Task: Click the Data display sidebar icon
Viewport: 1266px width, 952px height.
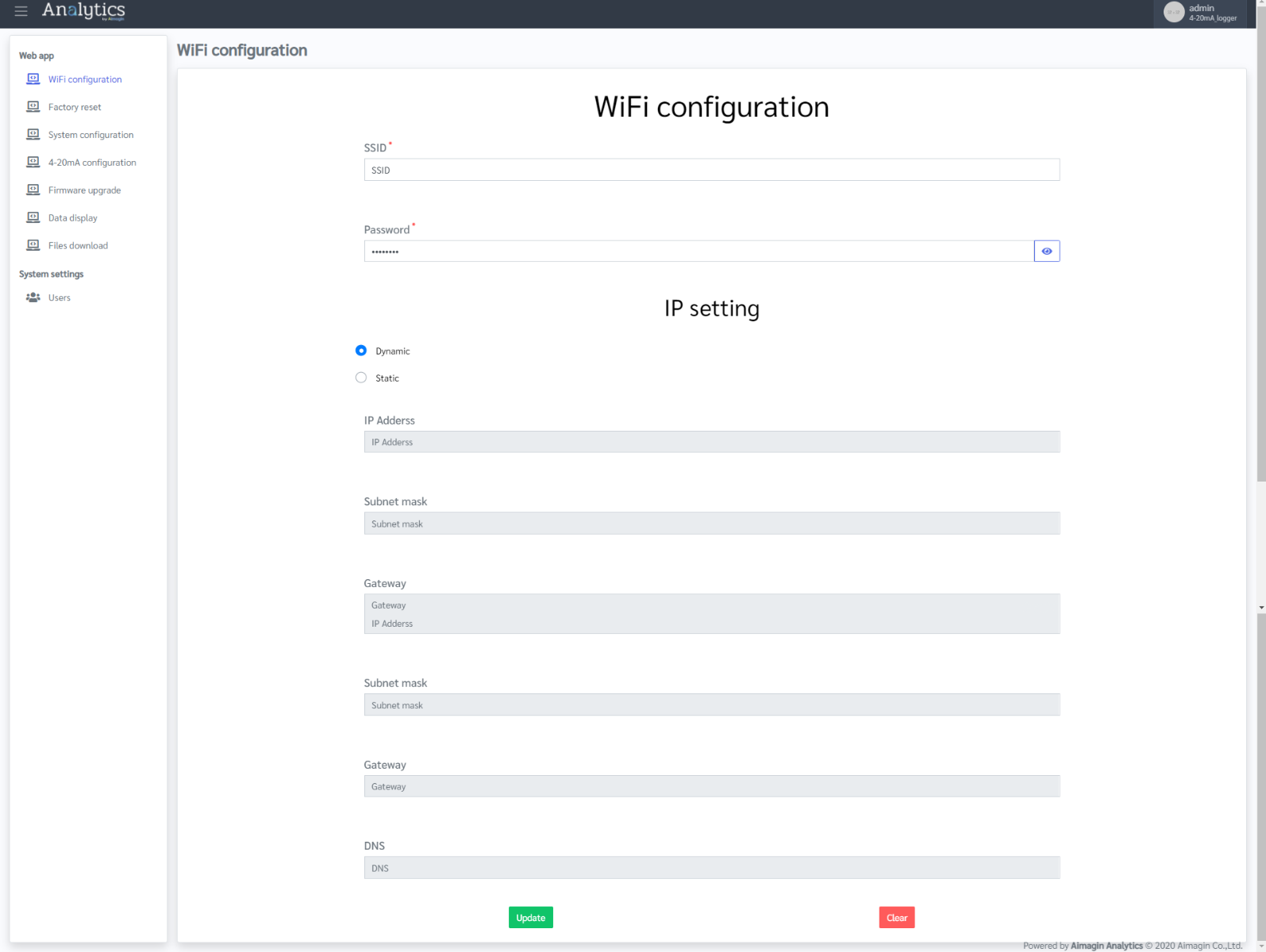Action: click(33, 217)
